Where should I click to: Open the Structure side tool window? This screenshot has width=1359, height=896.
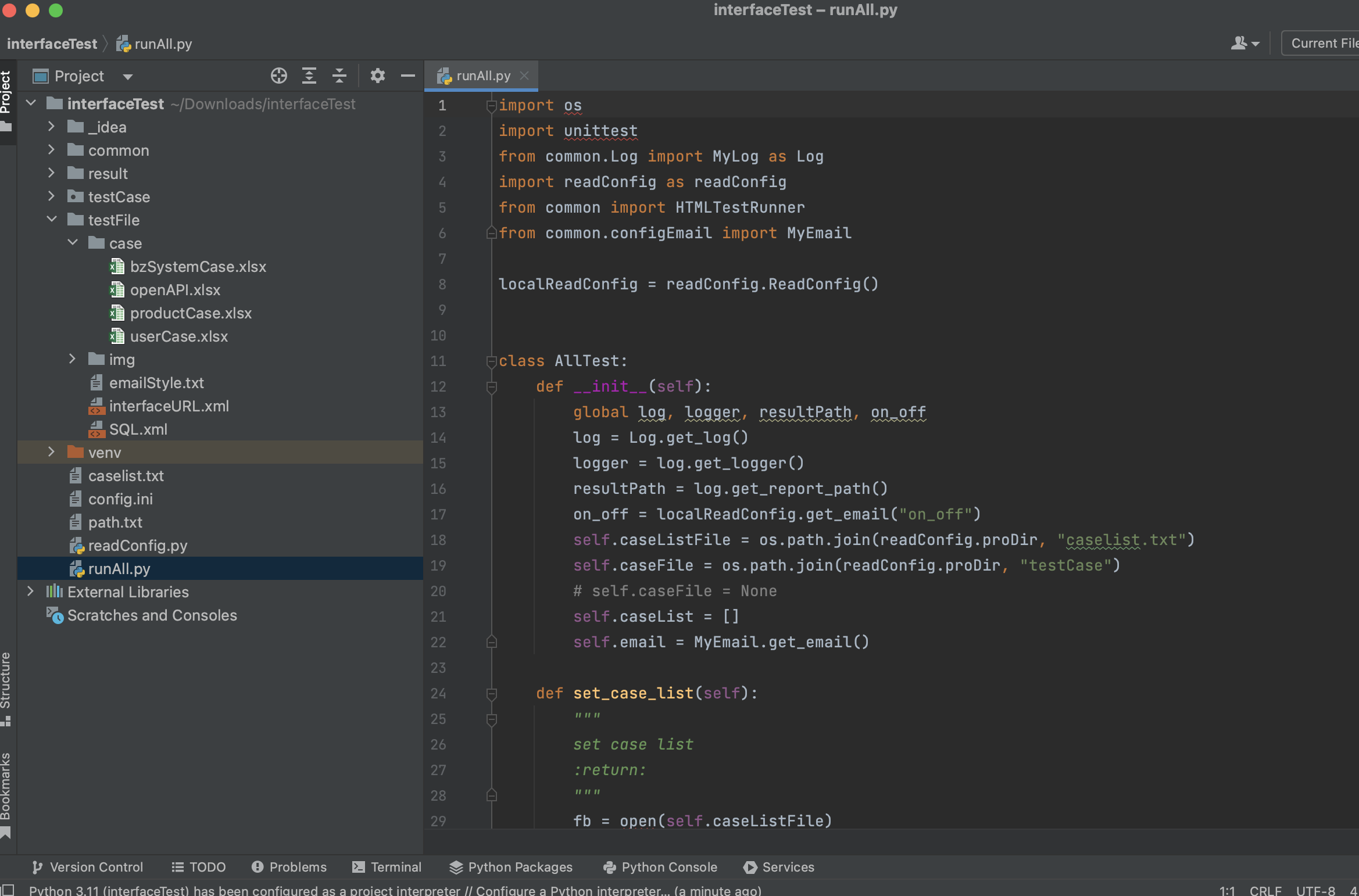click(x=6, y=689)
